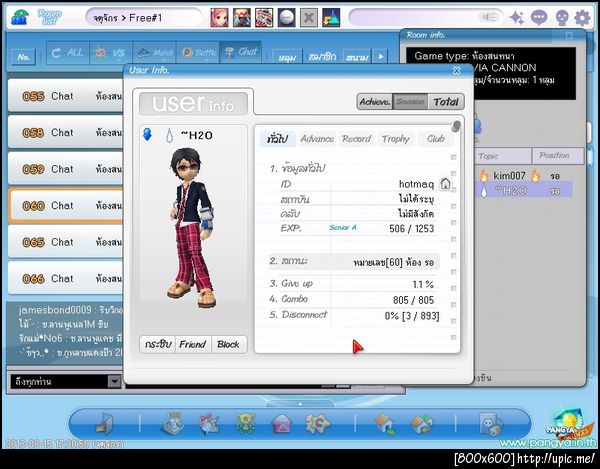The image size is (600, 469).
Task: Click the golf ball item icon
Action: pyautogui.click(x=286, y=18)
